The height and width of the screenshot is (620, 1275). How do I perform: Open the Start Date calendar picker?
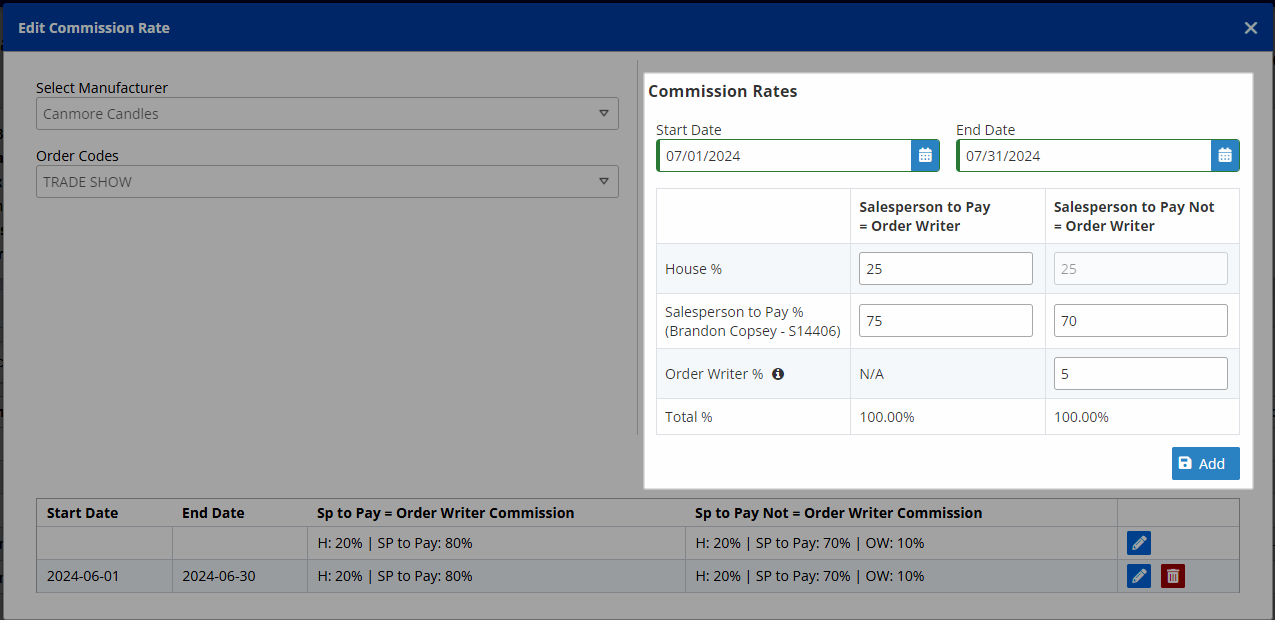[x=925, y=155]
